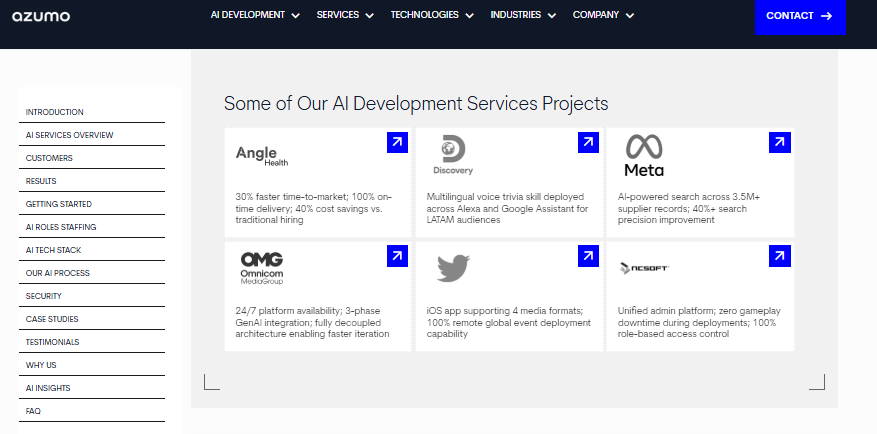Click 'iOS app supporting 4 media formats' text

point(505,310)
